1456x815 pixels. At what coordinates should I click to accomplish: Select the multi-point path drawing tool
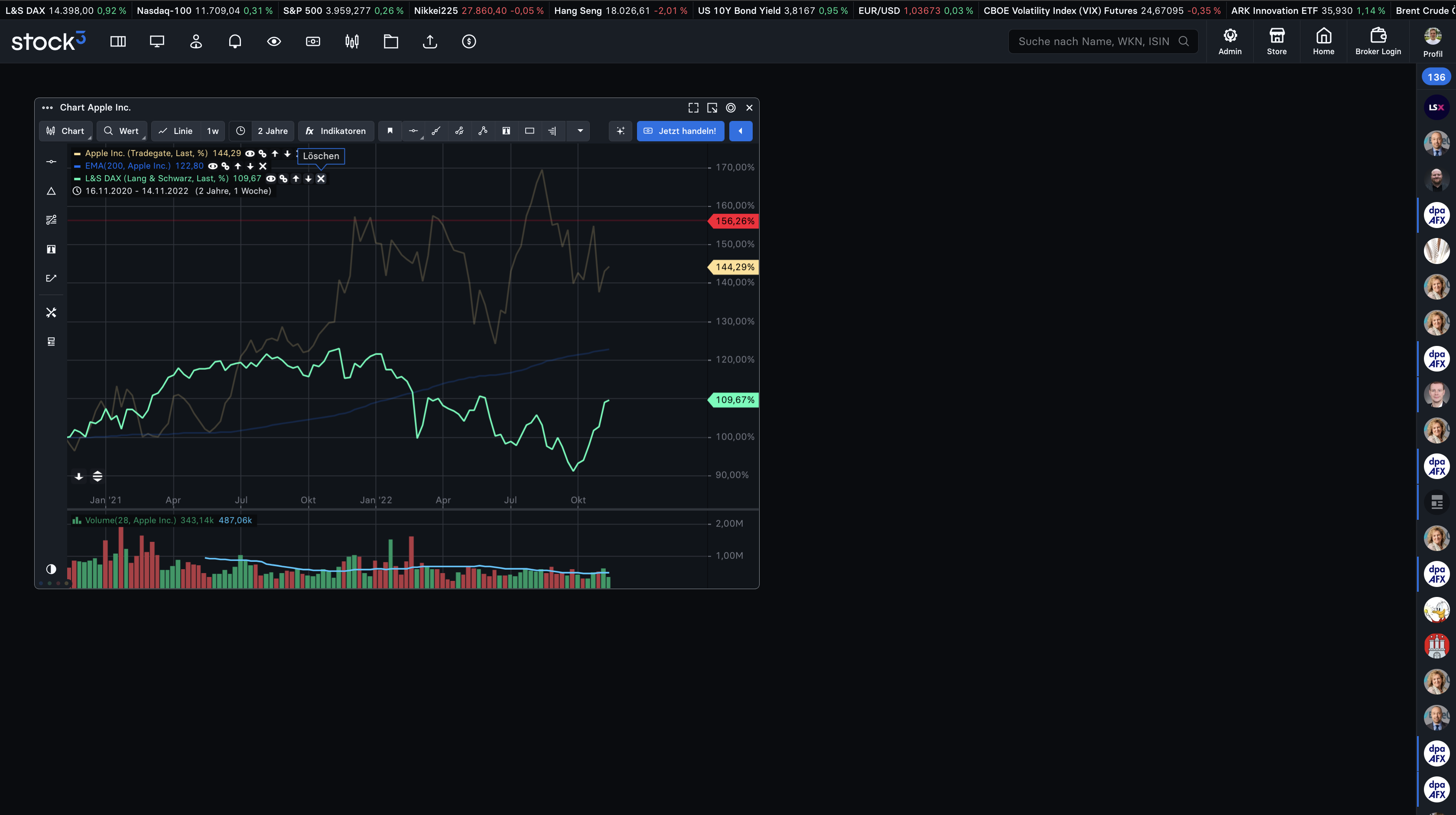tap(483, 130)
